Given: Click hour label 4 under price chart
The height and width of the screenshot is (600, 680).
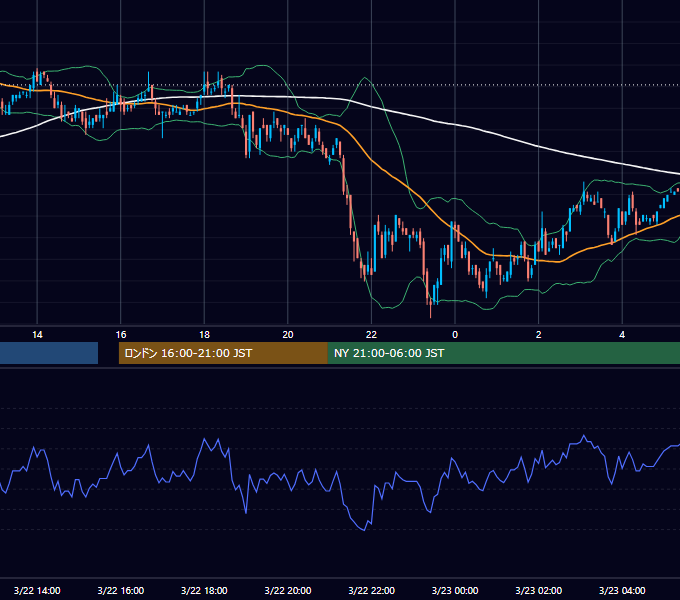Looking at the screenshot, I should click(622, 335).
